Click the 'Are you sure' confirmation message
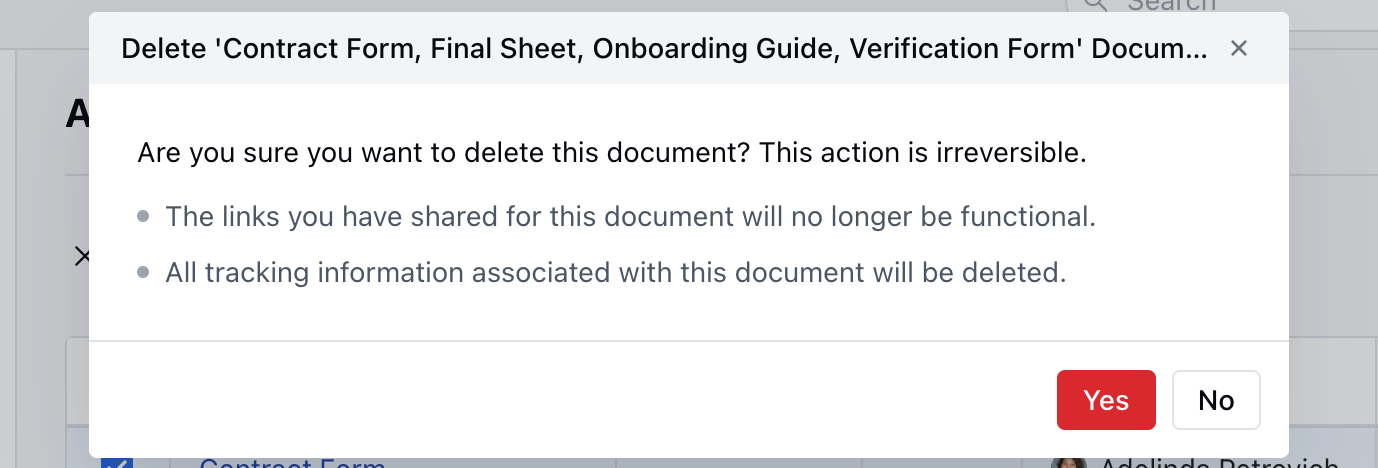Screen dimensions: 1378x468 point(612,154)
